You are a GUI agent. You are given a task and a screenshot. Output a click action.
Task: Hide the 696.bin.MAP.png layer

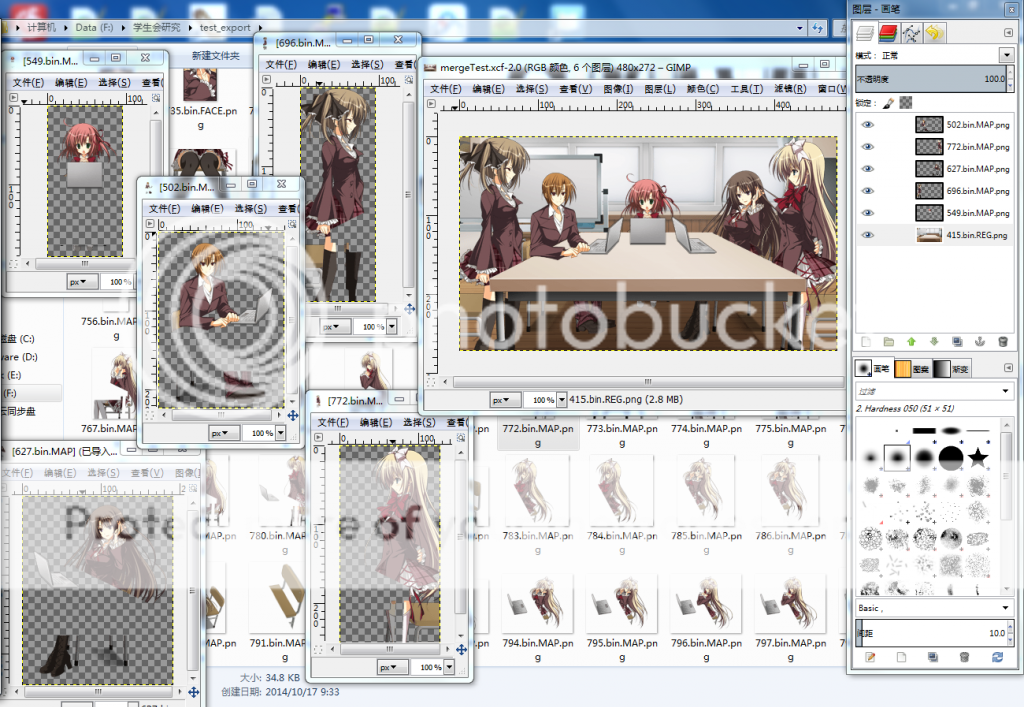tap(867, 191)
